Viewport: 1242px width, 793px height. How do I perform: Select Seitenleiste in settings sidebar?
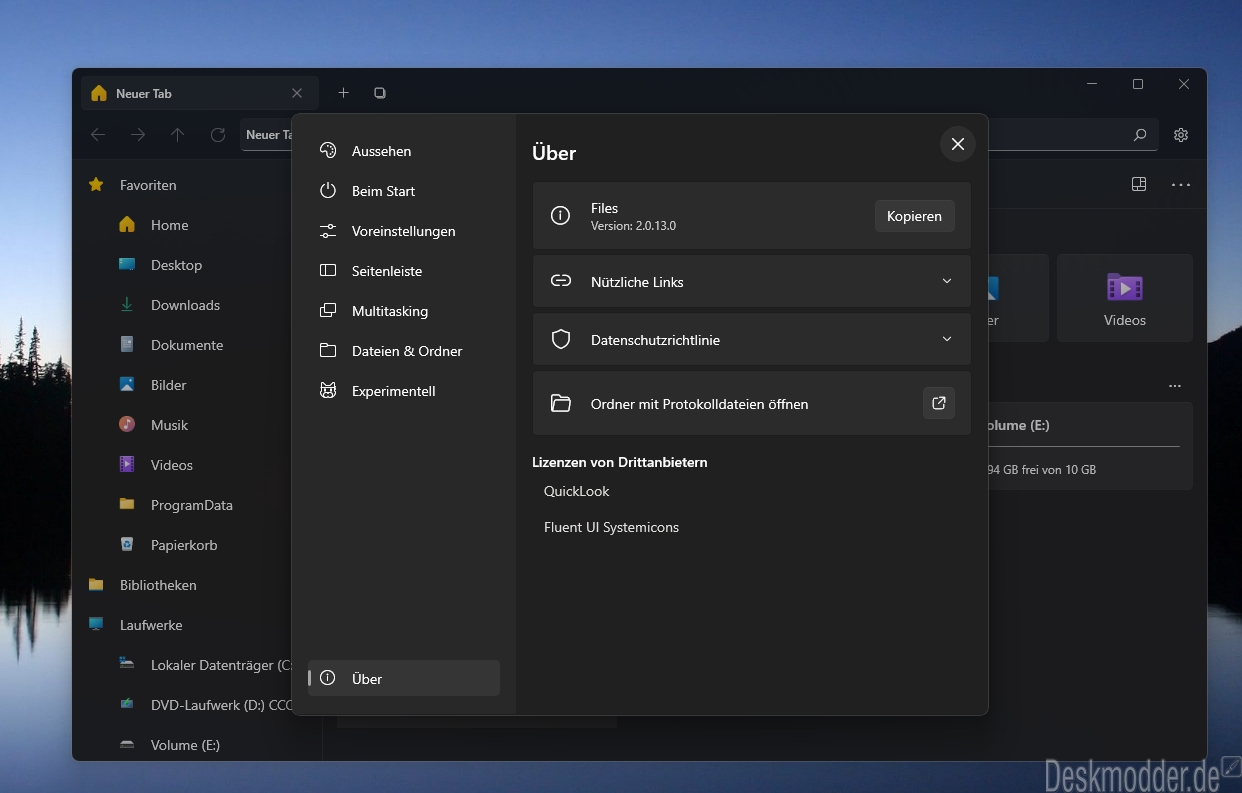point(404,271)
